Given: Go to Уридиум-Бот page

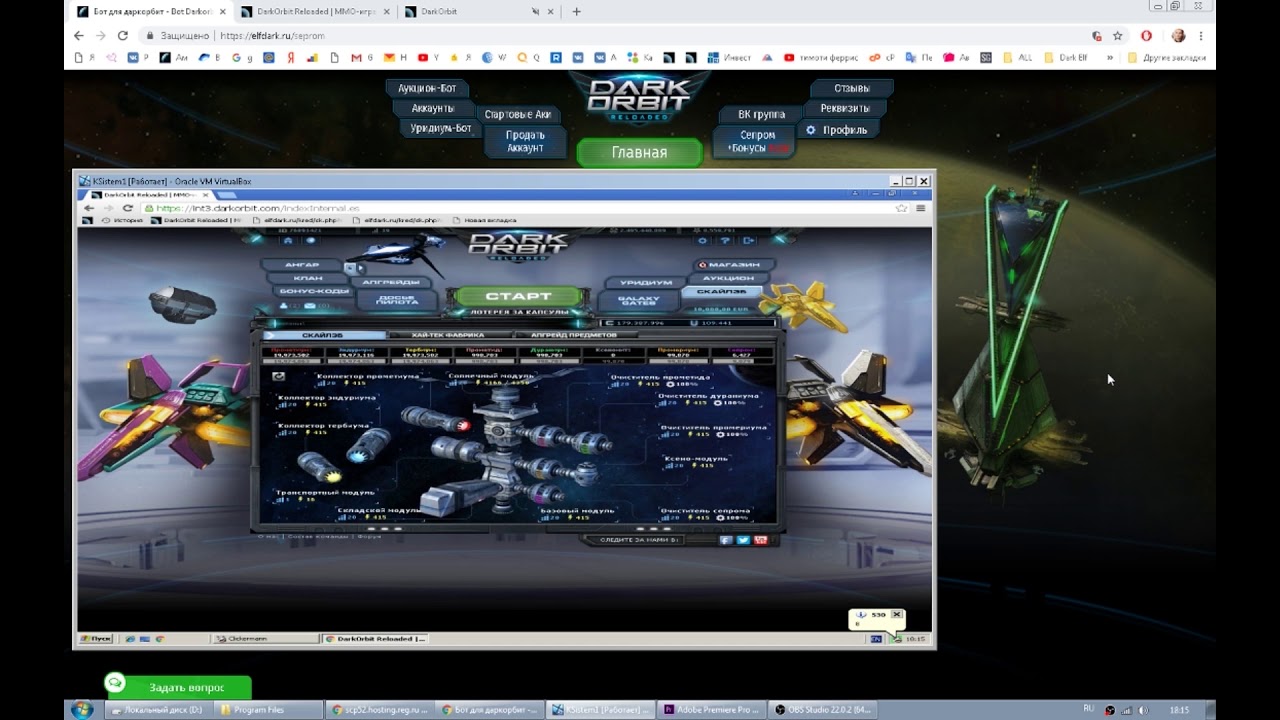Looking at the screenshot, I should 440,128.
